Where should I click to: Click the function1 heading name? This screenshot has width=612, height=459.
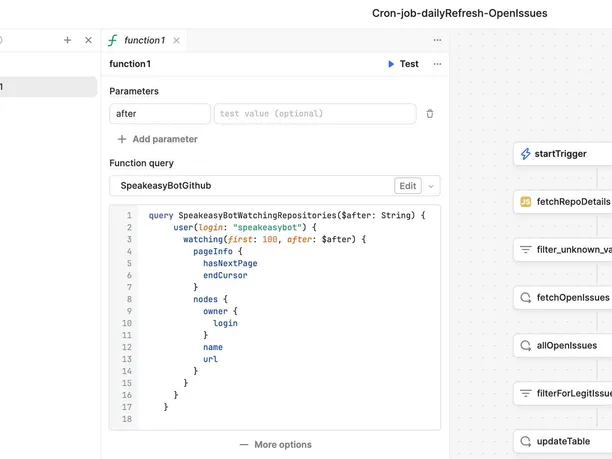tap(130, 64)
